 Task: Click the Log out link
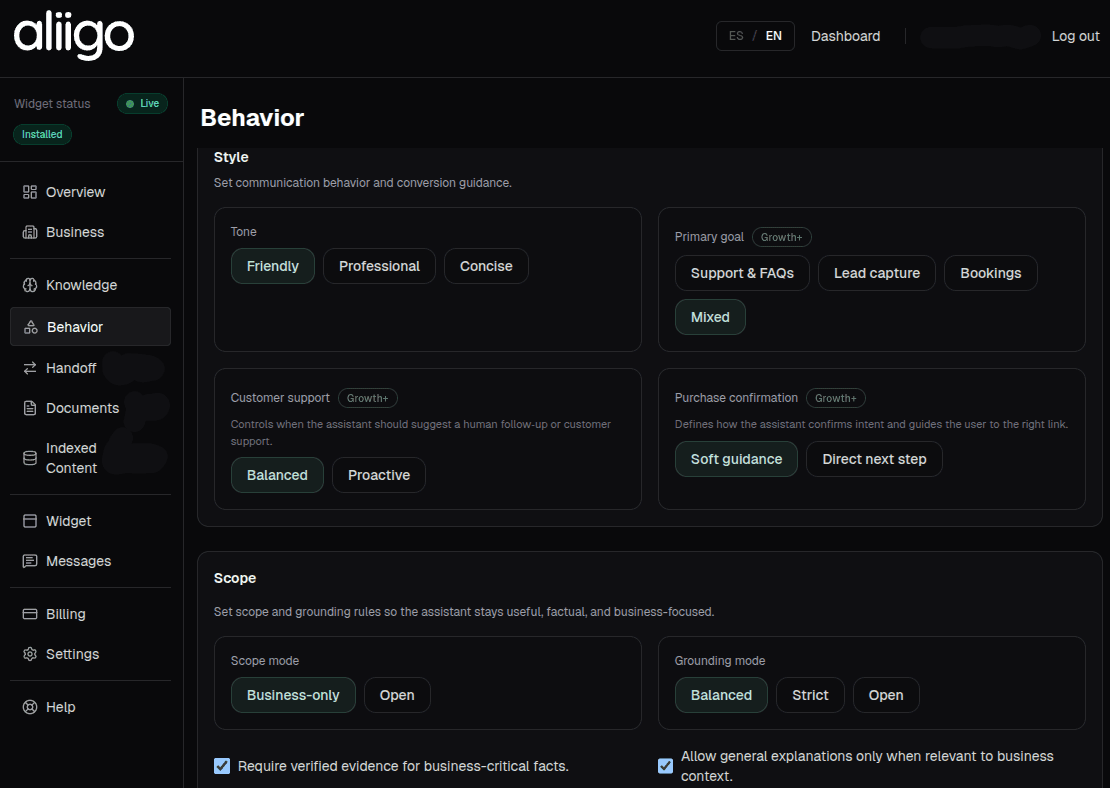(1075, 35)
